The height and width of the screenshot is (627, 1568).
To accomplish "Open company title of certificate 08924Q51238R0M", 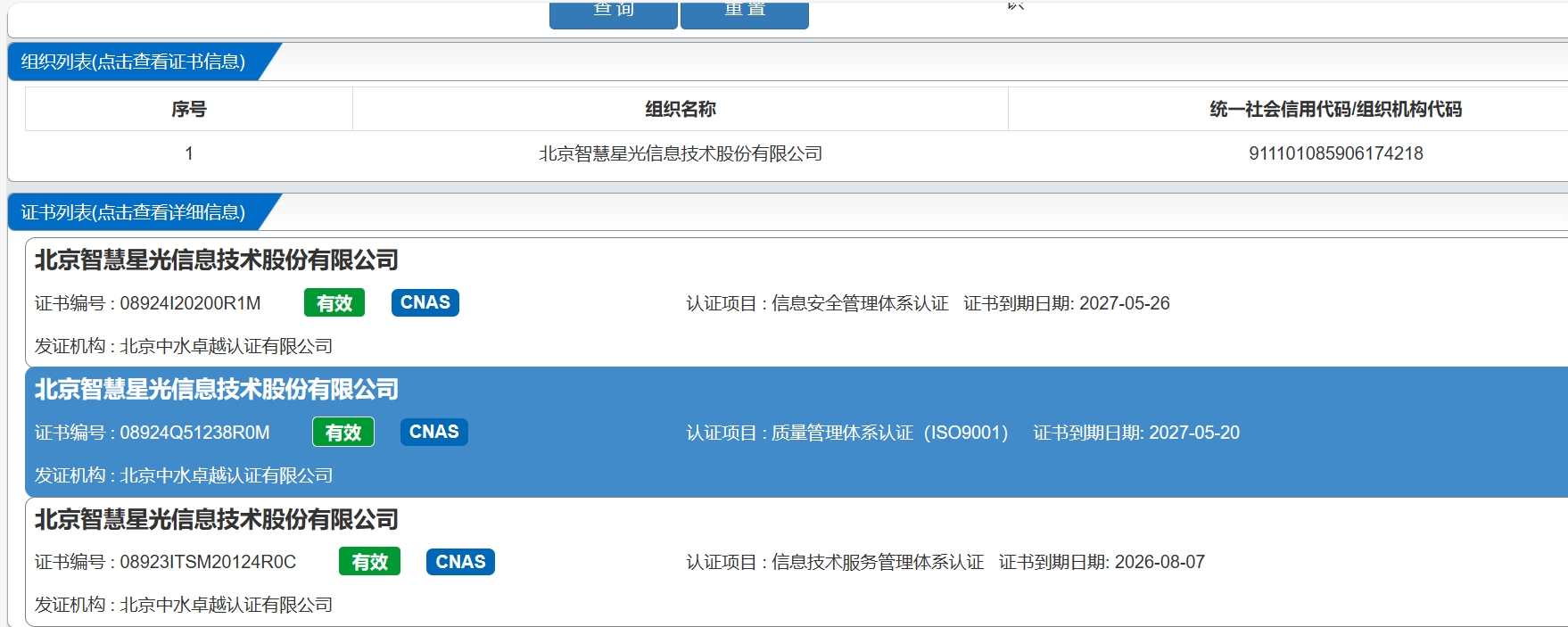I will click(x=217, y=389).
